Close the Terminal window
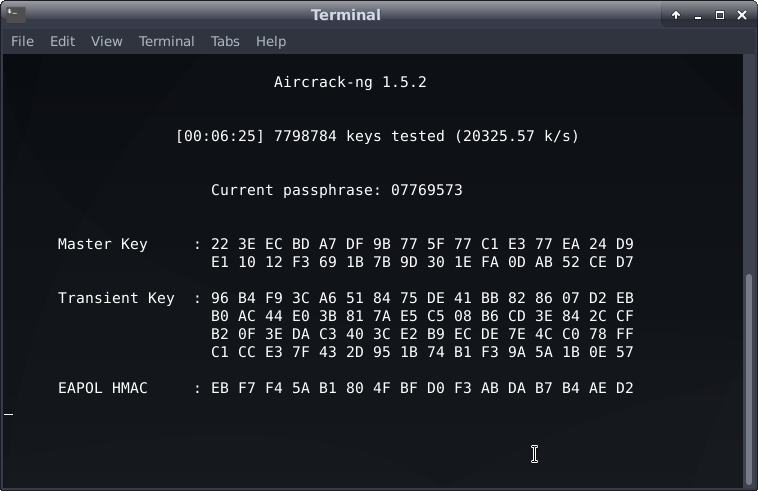Screen dimensions: 758x491 [x=741, y=14]
